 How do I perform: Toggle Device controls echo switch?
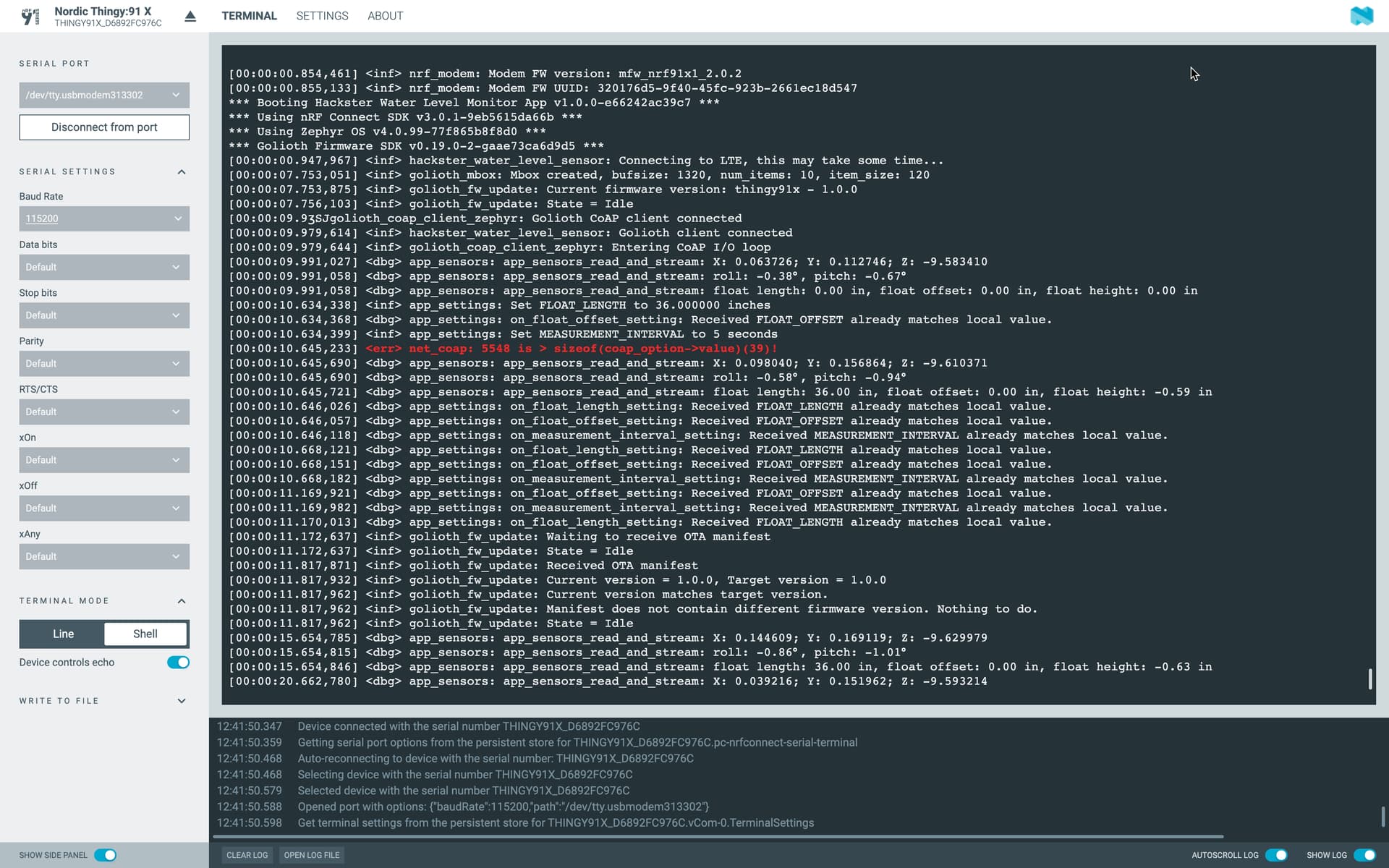[178, 663]
